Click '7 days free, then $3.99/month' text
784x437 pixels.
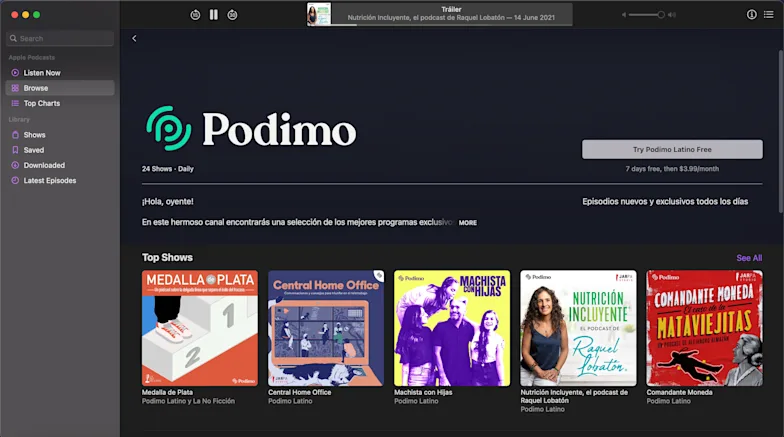(672, 169)
